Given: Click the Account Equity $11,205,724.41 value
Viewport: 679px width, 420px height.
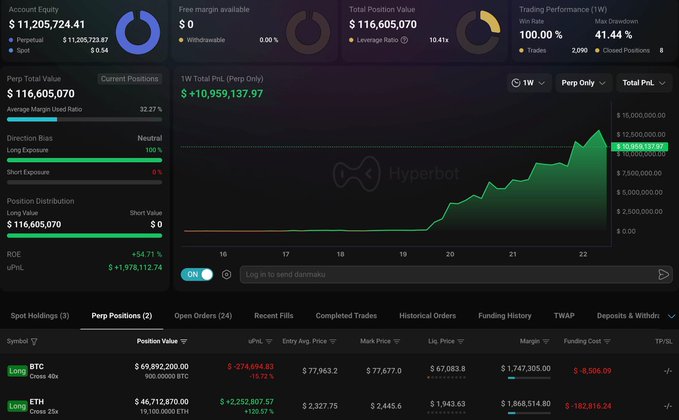Looking at the screenshot, I should tap(47, 25).
